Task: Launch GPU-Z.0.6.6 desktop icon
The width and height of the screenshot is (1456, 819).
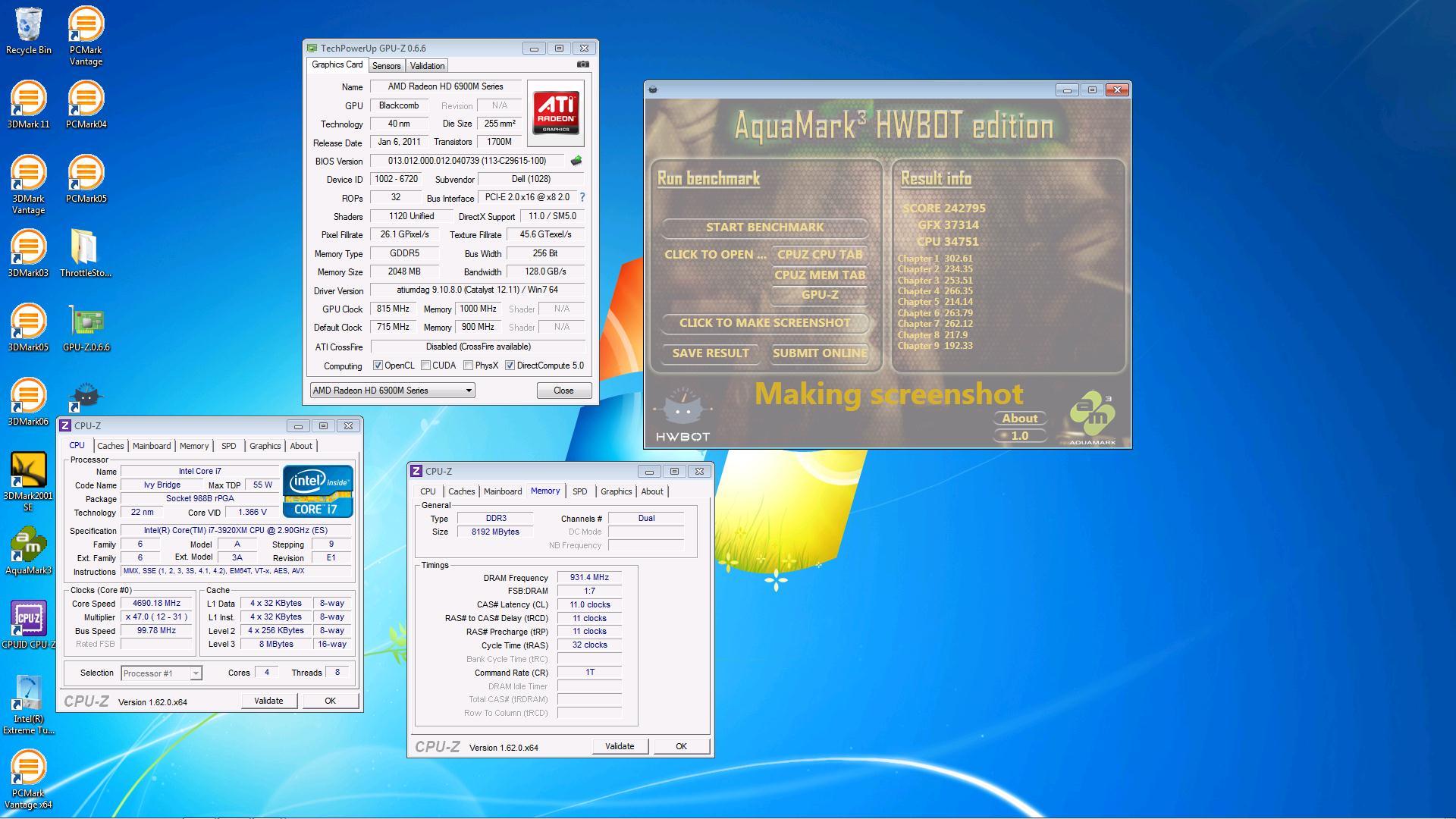Action: (86, 328)
